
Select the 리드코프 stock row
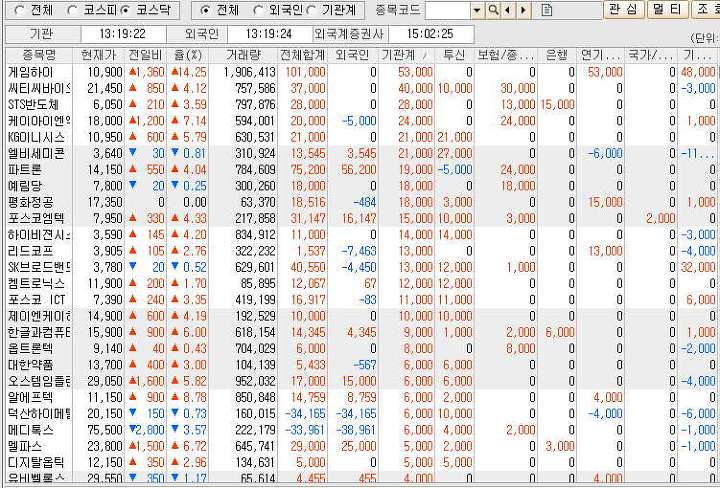click(x=363, y=251)
